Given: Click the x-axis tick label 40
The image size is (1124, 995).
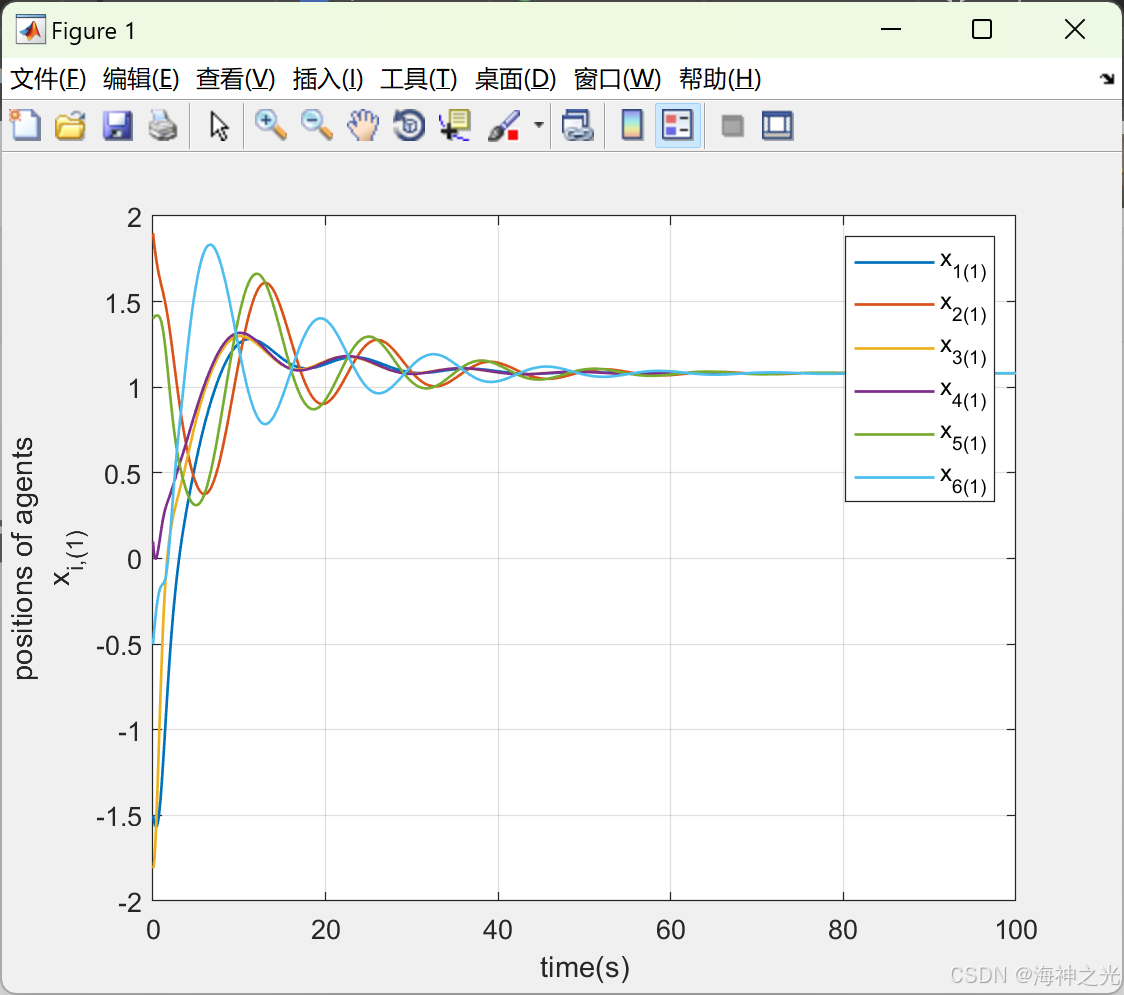Looking at the screenshot, I should coord(497,930).
